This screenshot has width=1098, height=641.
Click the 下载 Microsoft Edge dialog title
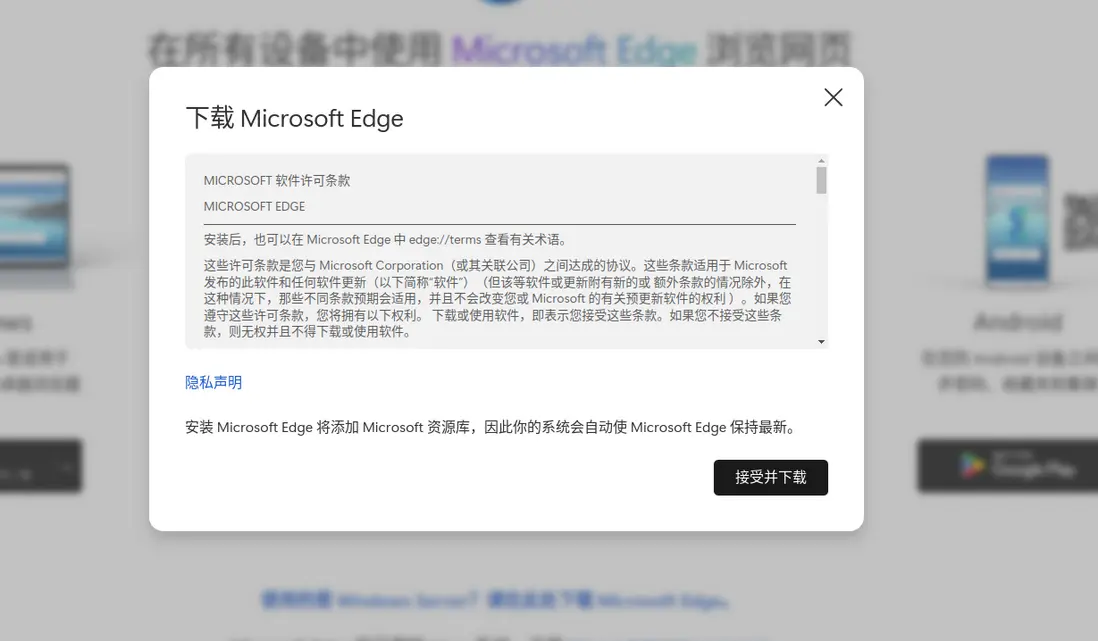coord(294,118)
